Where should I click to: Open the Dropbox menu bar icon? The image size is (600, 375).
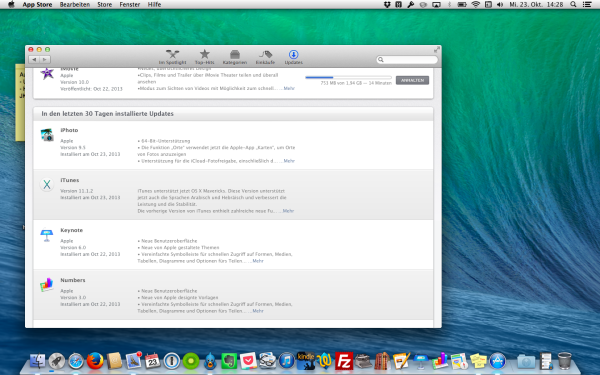(x=387, y=5)
